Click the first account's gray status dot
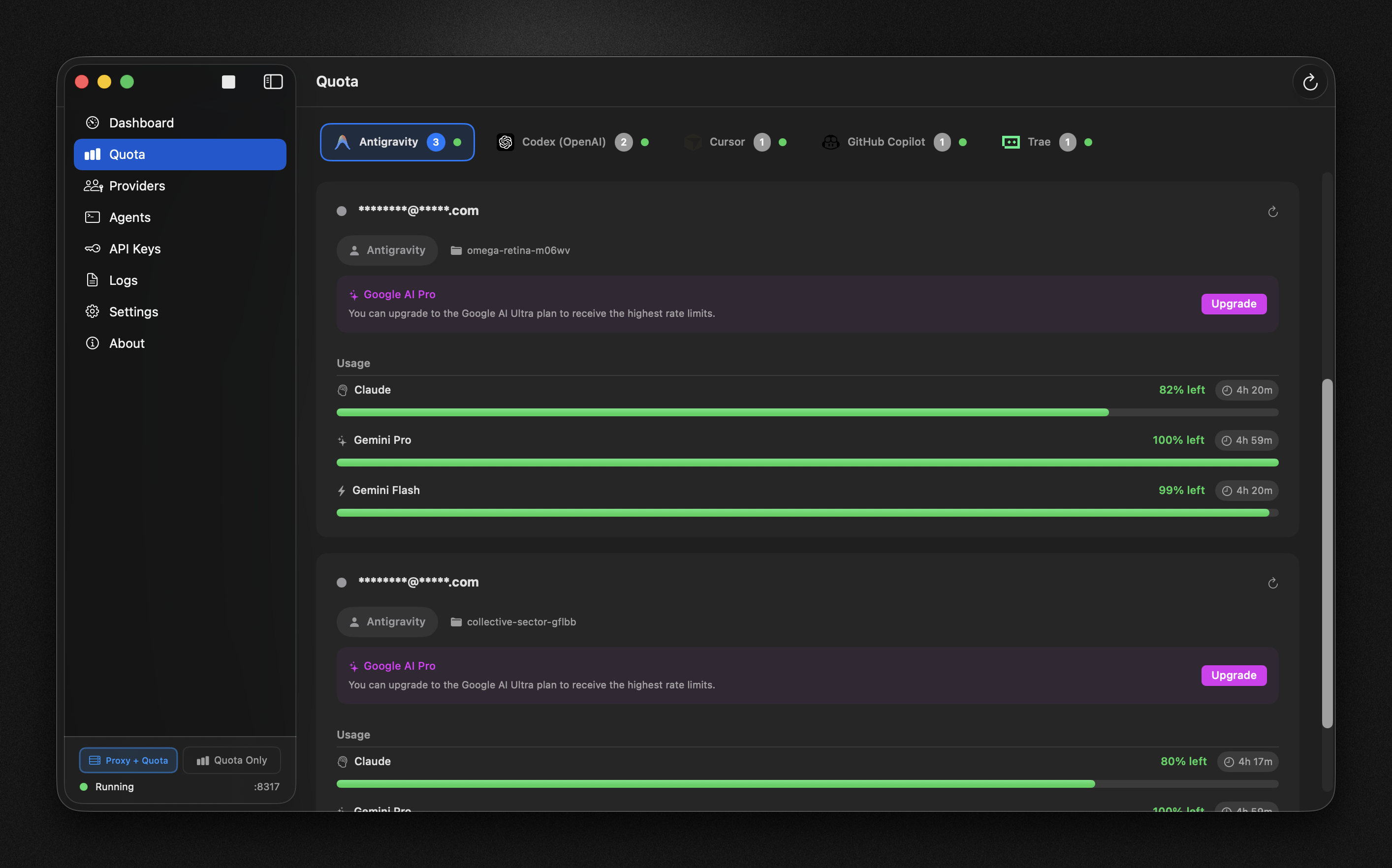Viewport: 1392px width, 868px height. click(x=342, y=211)
